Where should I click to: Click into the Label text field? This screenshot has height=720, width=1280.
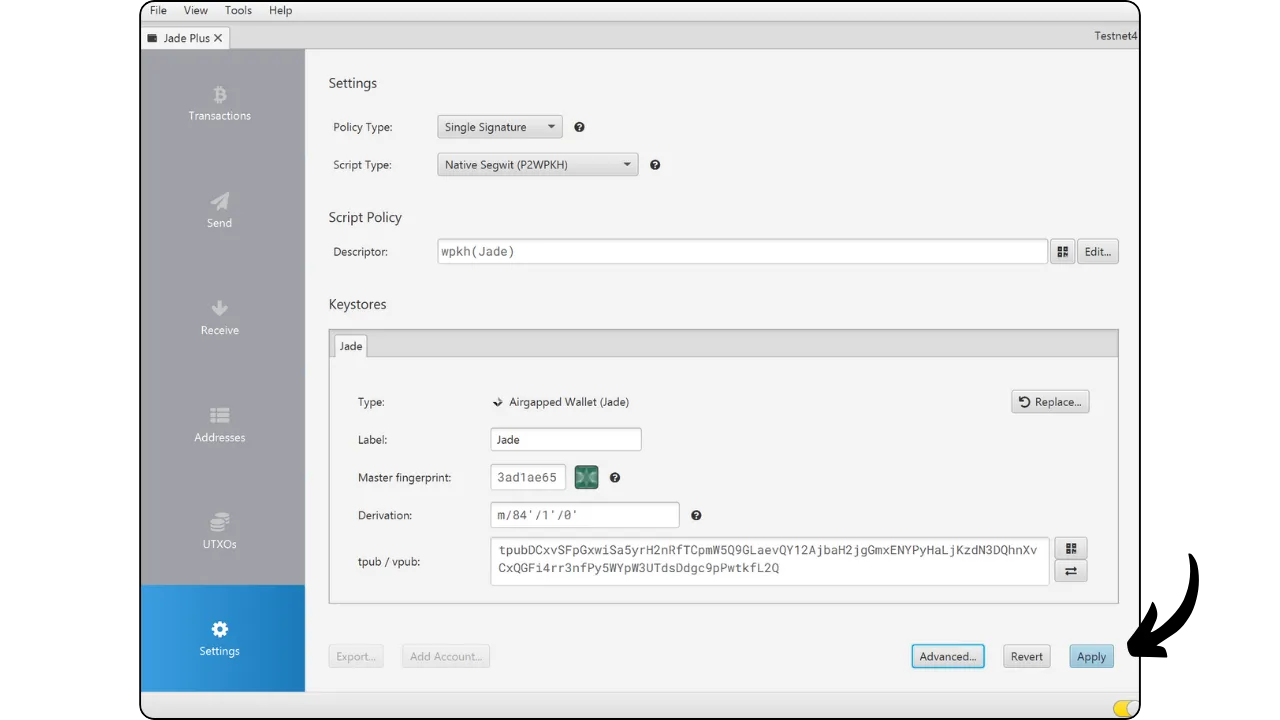tap(565, 440)
